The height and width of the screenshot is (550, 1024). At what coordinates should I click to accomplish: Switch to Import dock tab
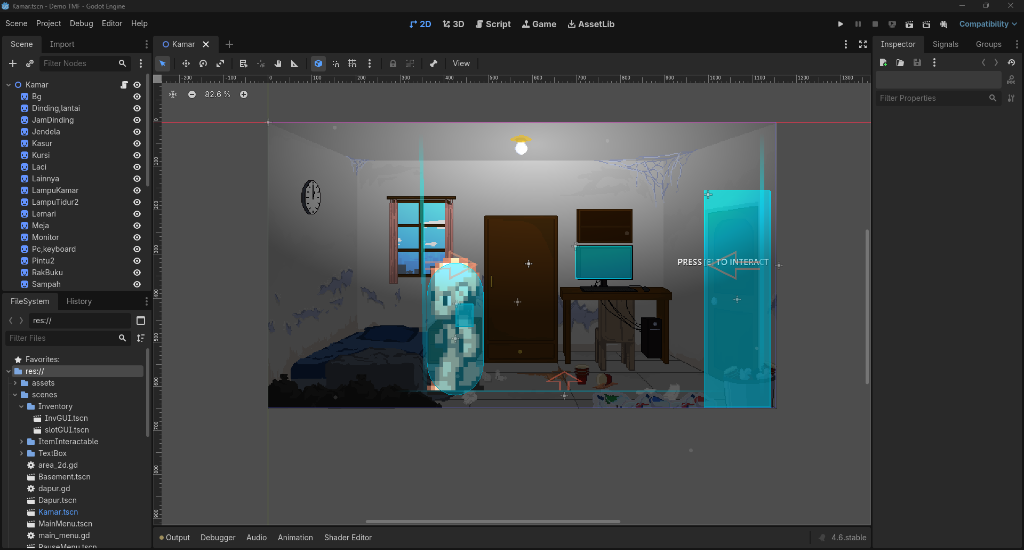pos(62,44)
